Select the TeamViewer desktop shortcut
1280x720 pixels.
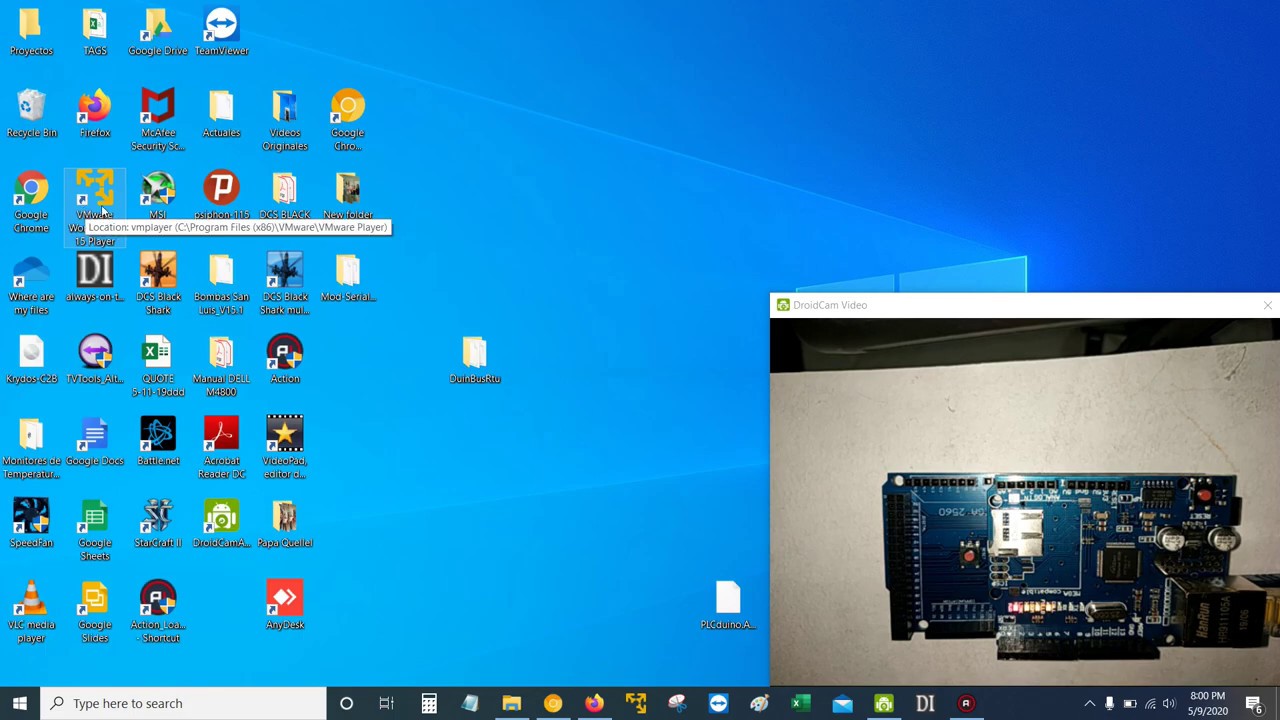221,32
